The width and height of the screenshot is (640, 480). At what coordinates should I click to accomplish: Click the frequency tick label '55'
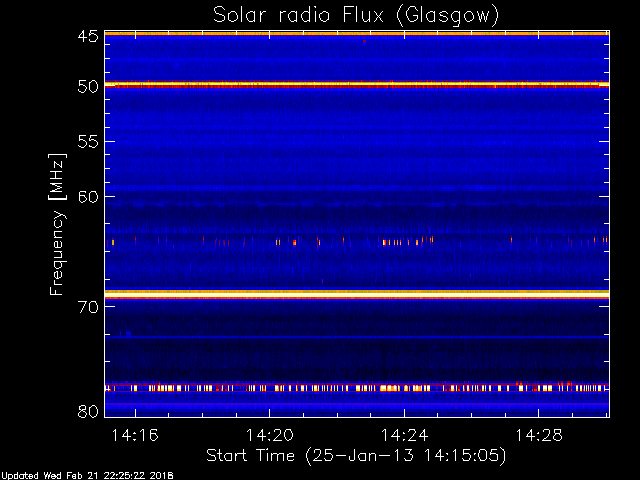[x=88, y=142]
